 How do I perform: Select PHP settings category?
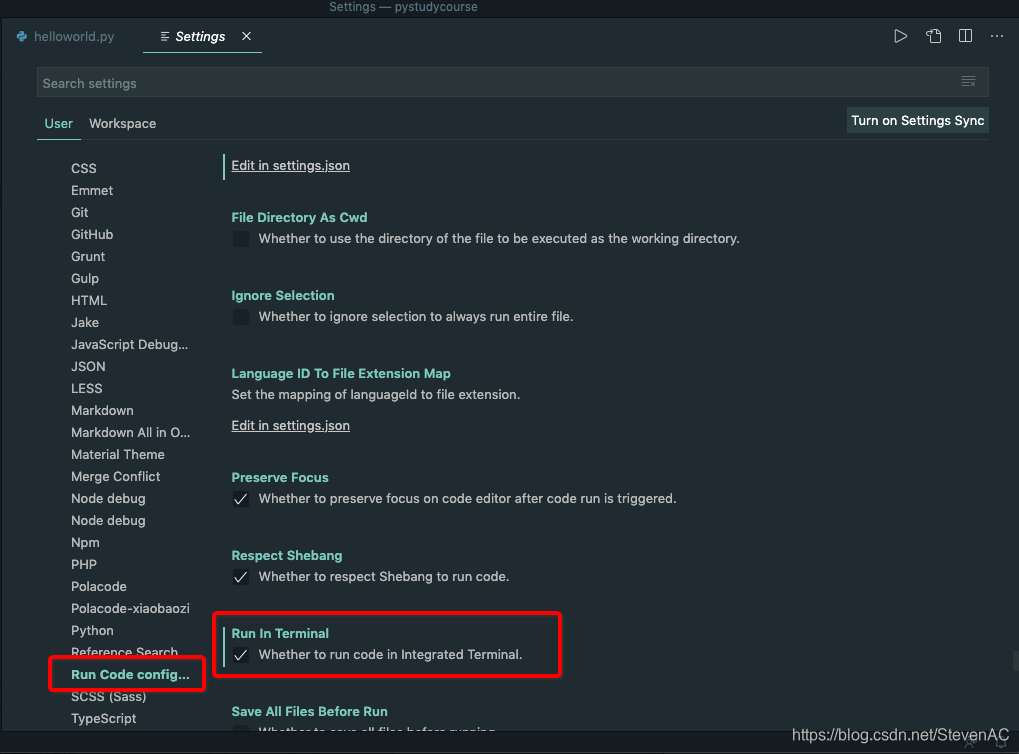click(x=84, y=565)
